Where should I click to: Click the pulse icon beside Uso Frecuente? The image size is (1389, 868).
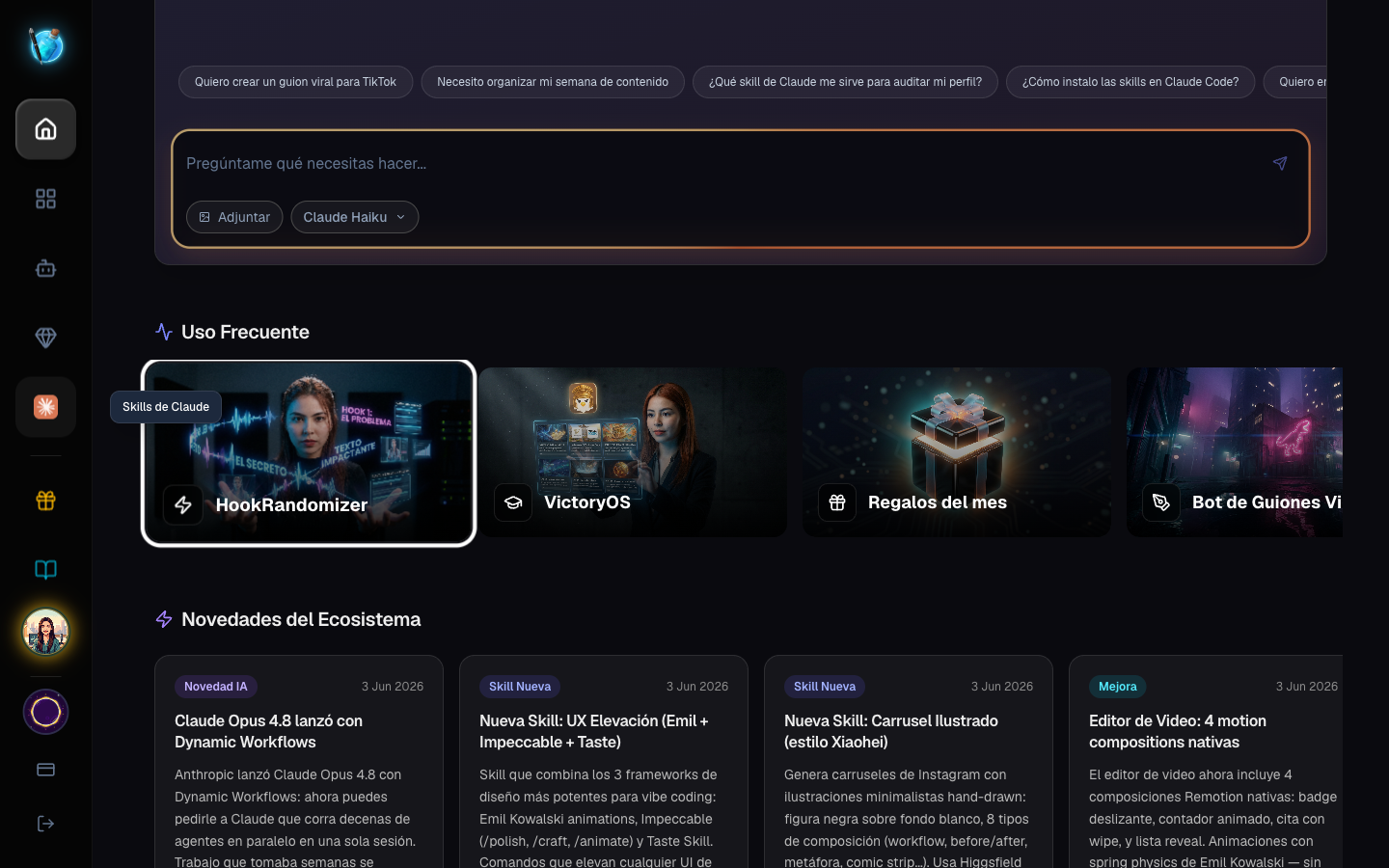tap(164, 332)
